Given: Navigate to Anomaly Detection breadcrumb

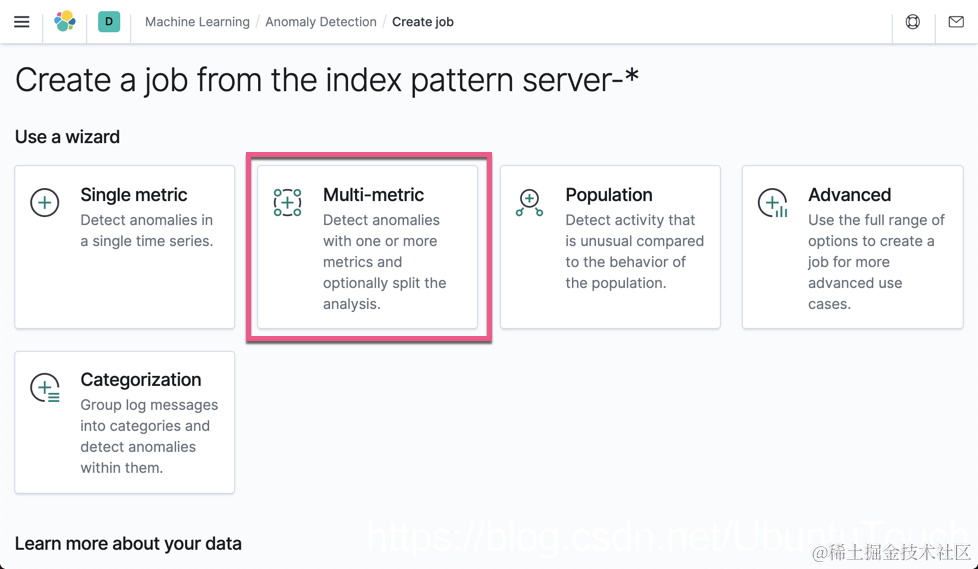Looking at the screenshot, I should [x=321, y=22].
